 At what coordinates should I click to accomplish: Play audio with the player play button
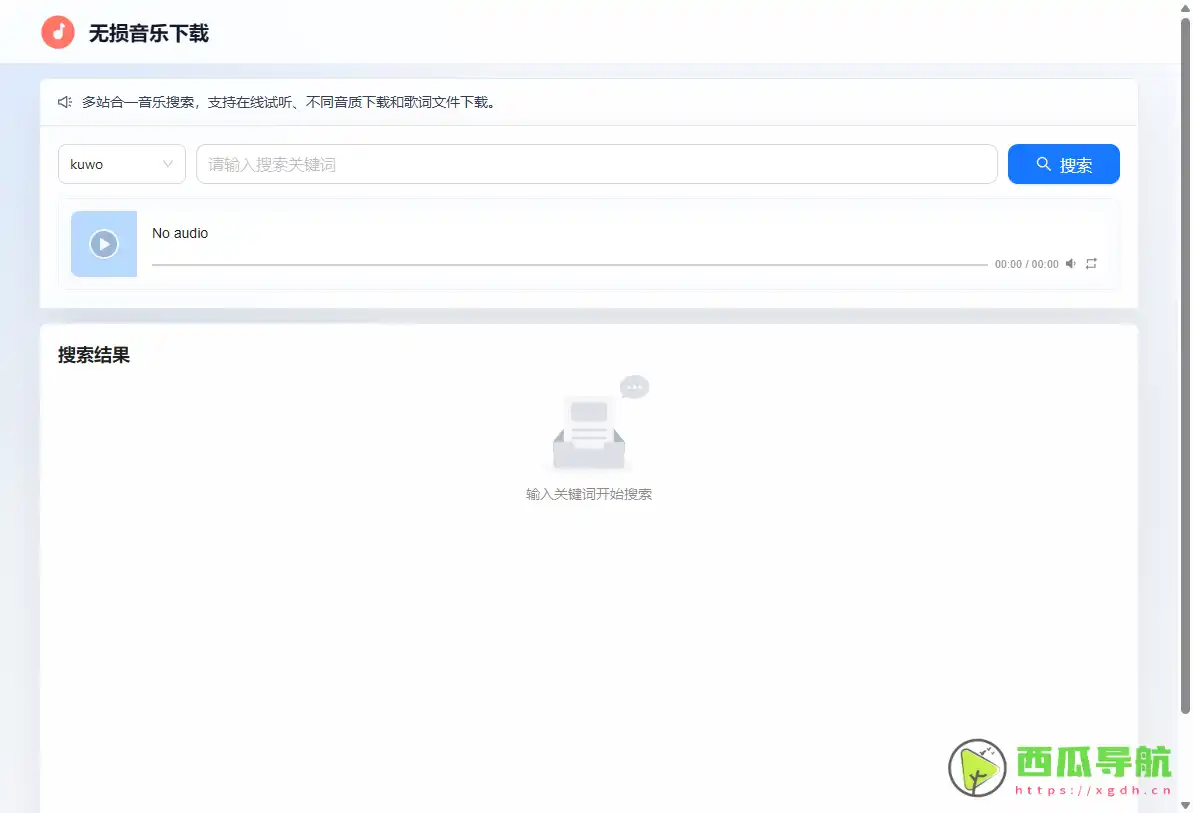pyautogui.click(x=104, y=244)
